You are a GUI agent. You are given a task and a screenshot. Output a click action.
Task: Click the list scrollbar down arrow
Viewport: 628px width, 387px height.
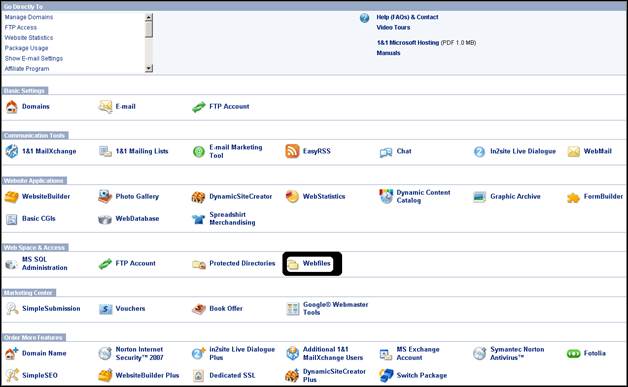pyautogui.click(x=149, y=69)
